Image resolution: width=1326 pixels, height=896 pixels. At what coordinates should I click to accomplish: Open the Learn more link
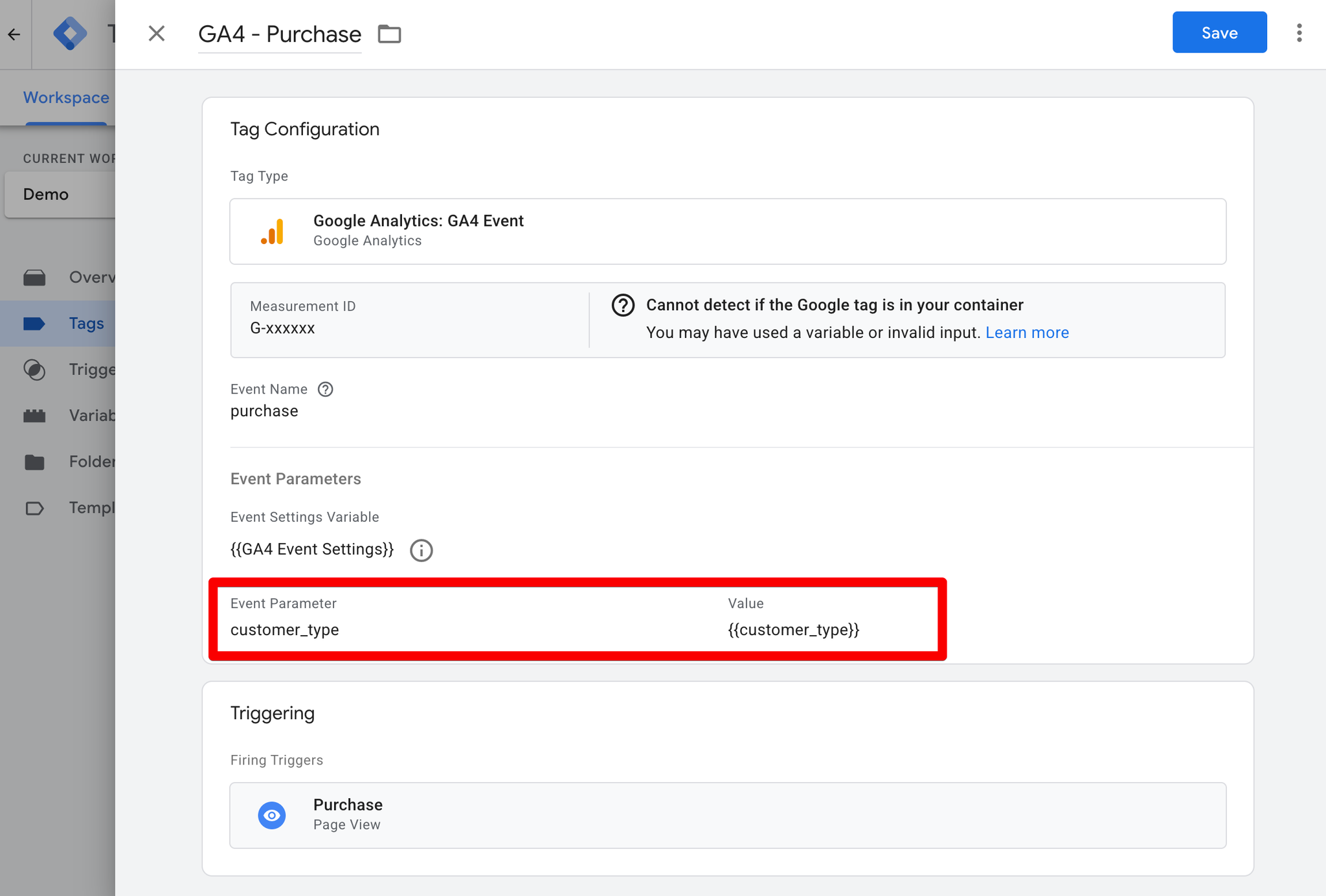(1026, 333)
